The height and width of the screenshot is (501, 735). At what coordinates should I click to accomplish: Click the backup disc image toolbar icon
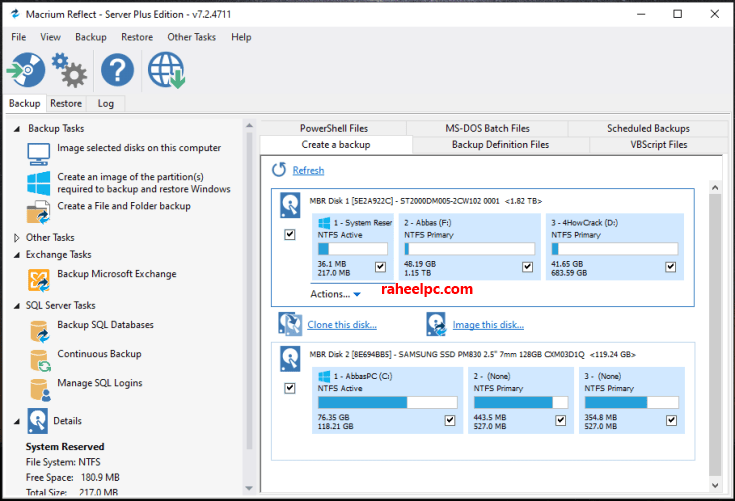click(x=26, y=70)
